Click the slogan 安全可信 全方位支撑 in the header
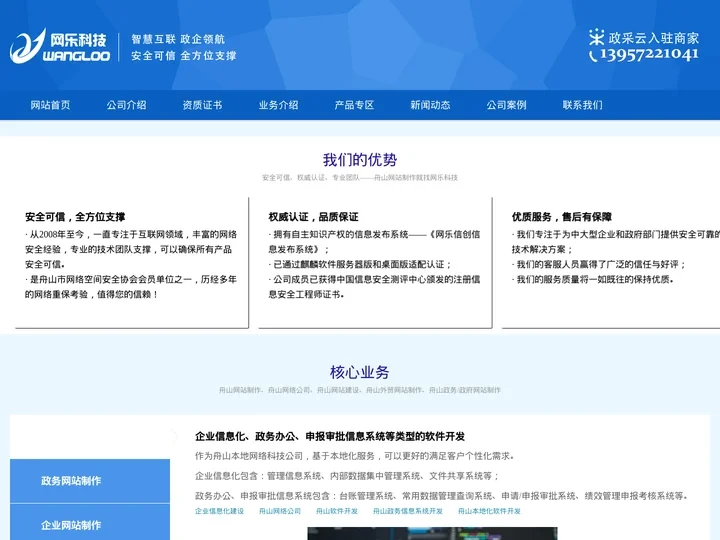 click(x=184, y=56)
